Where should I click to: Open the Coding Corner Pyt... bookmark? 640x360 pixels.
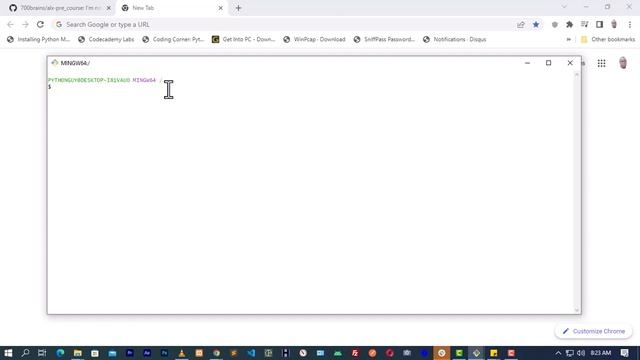(173, 39)
